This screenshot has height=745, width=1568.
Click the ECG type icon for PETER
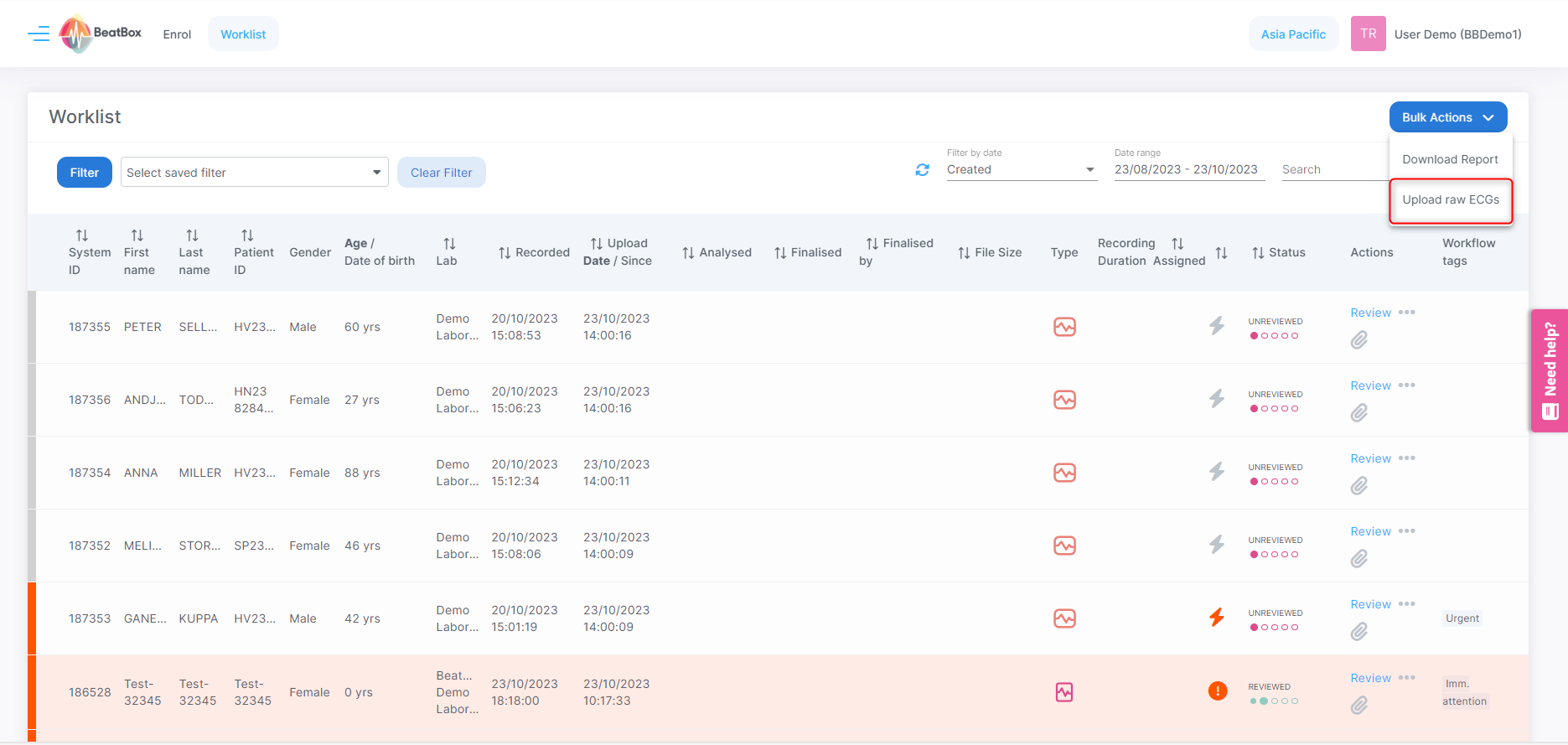click(1064, 327)
